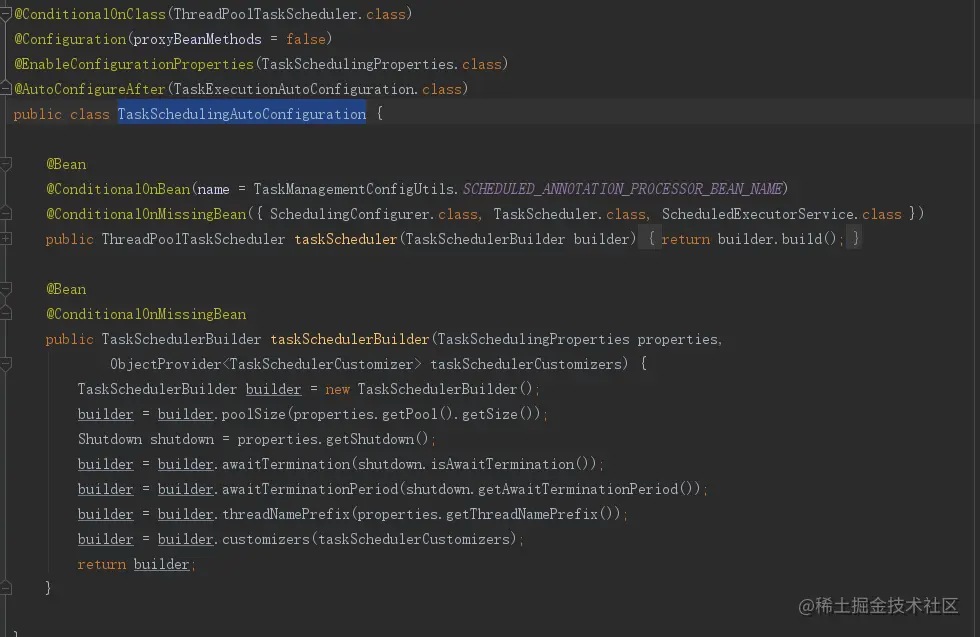This screenshot has height=637, width=980.
Task: Click the customizers builder method
Action: (x=266, y=539)
